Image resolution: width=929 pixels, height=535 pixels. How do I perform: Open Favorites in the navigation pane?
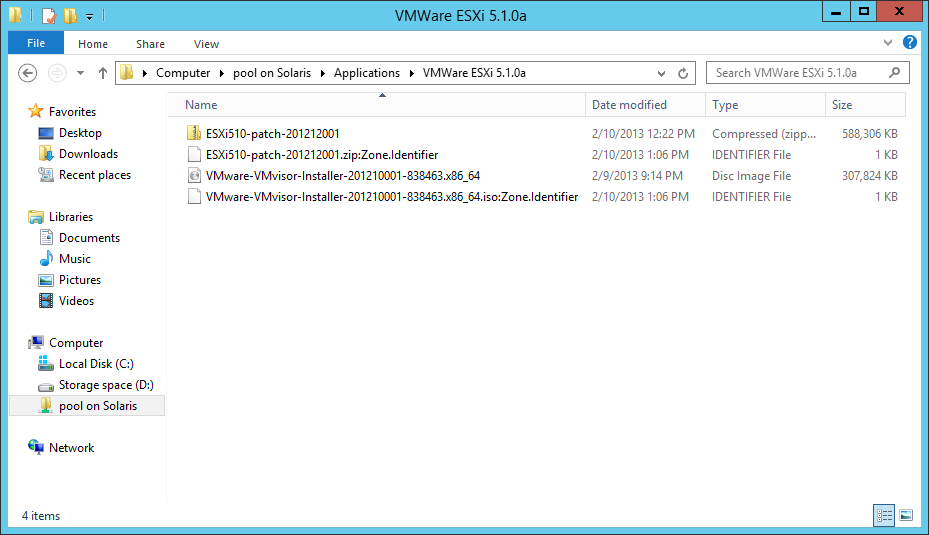click(x=72, y=111)
